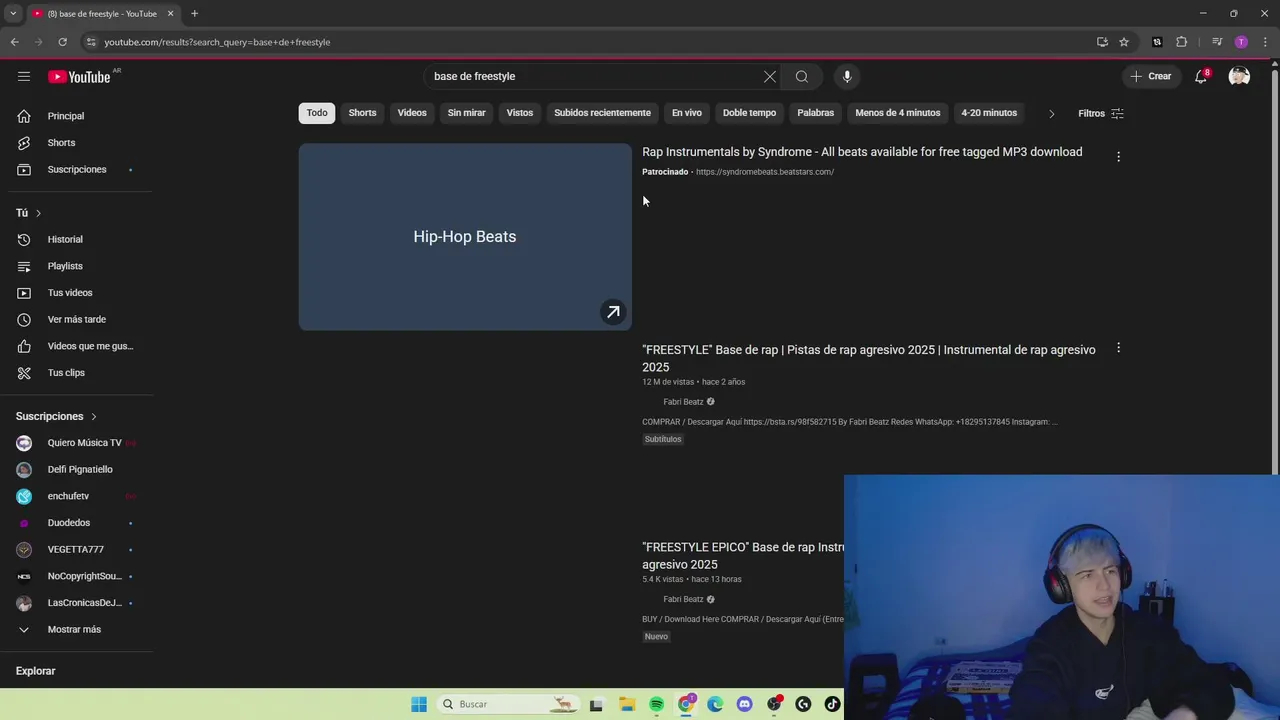The image size is (1280, 720).
Task: Select the Menos de 4 minutos chip
Action: point(898,113)
